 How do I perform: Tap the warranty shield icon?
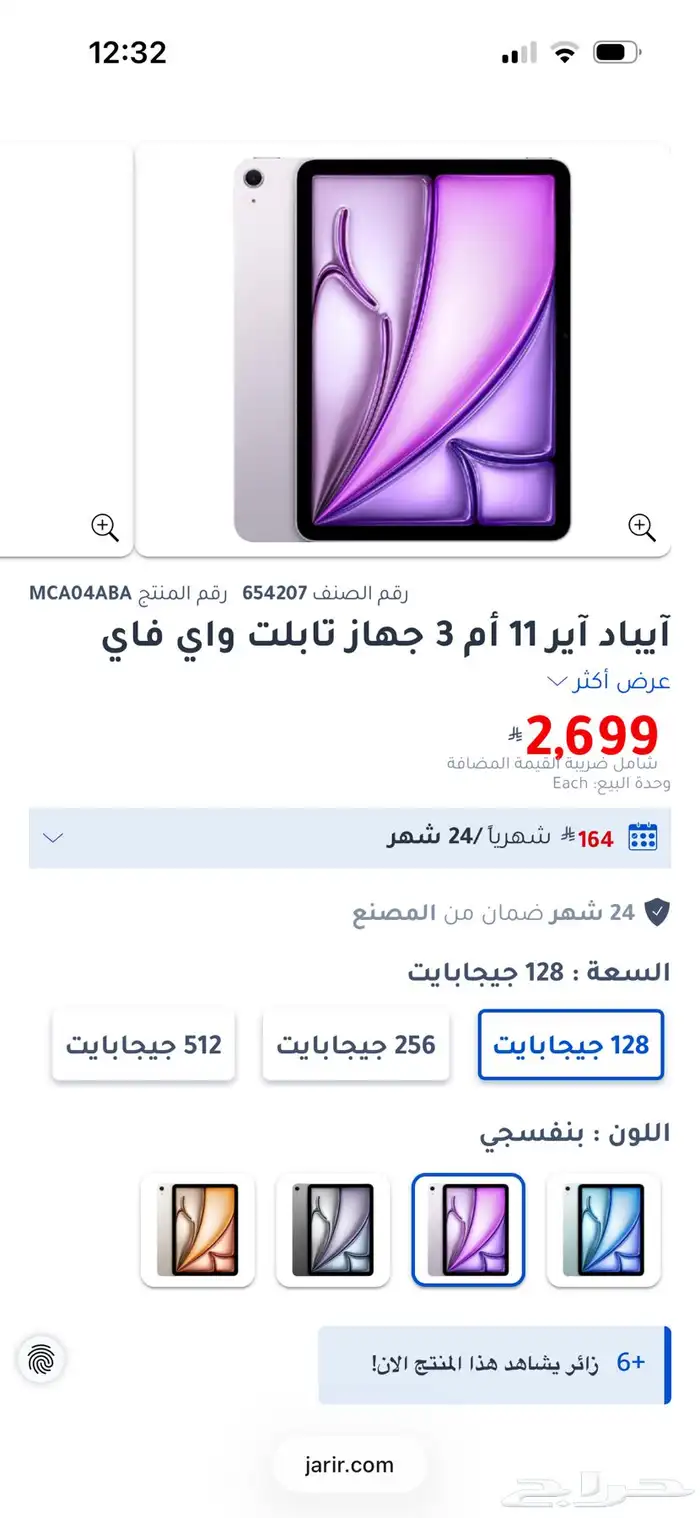657,912
